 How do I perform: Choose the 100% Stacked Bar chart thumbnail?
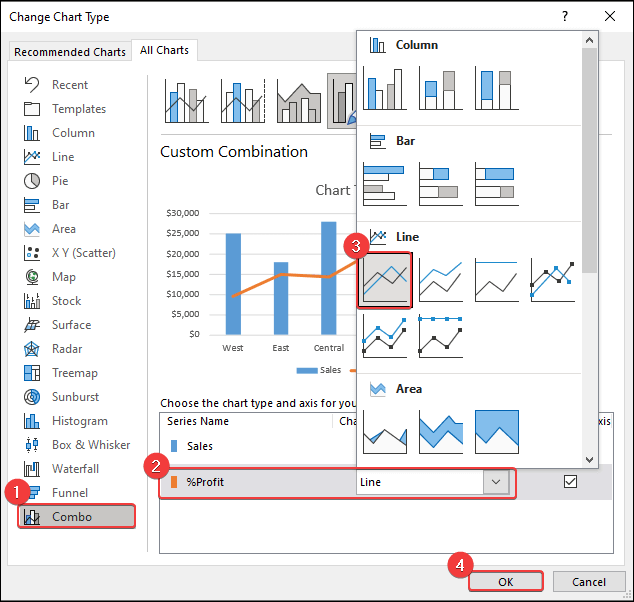[x=497, y=184]
